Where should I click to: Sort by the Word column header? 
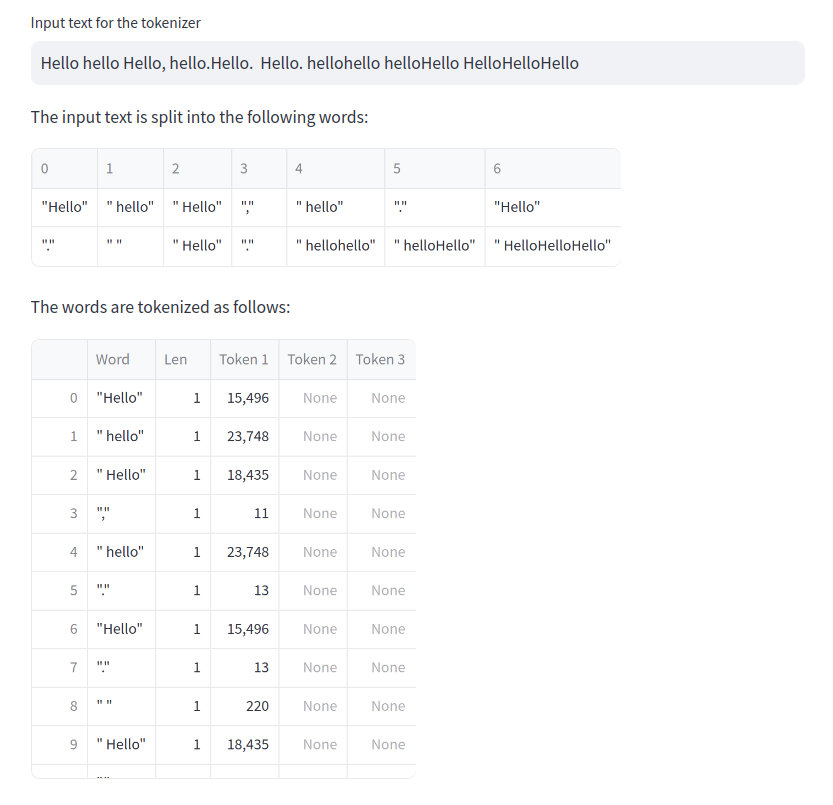click(x=113, y=359)
